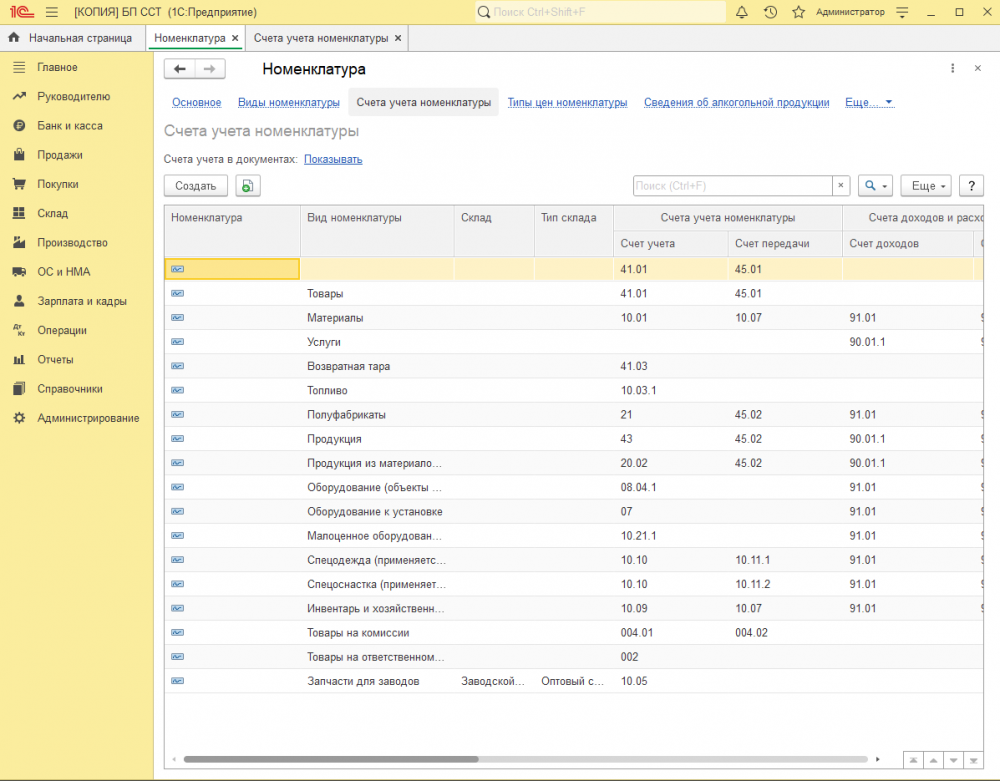This screenshot has height=781, width=1000.
Task: Click the Зарплата и кадры person icon
Action: 19,301
